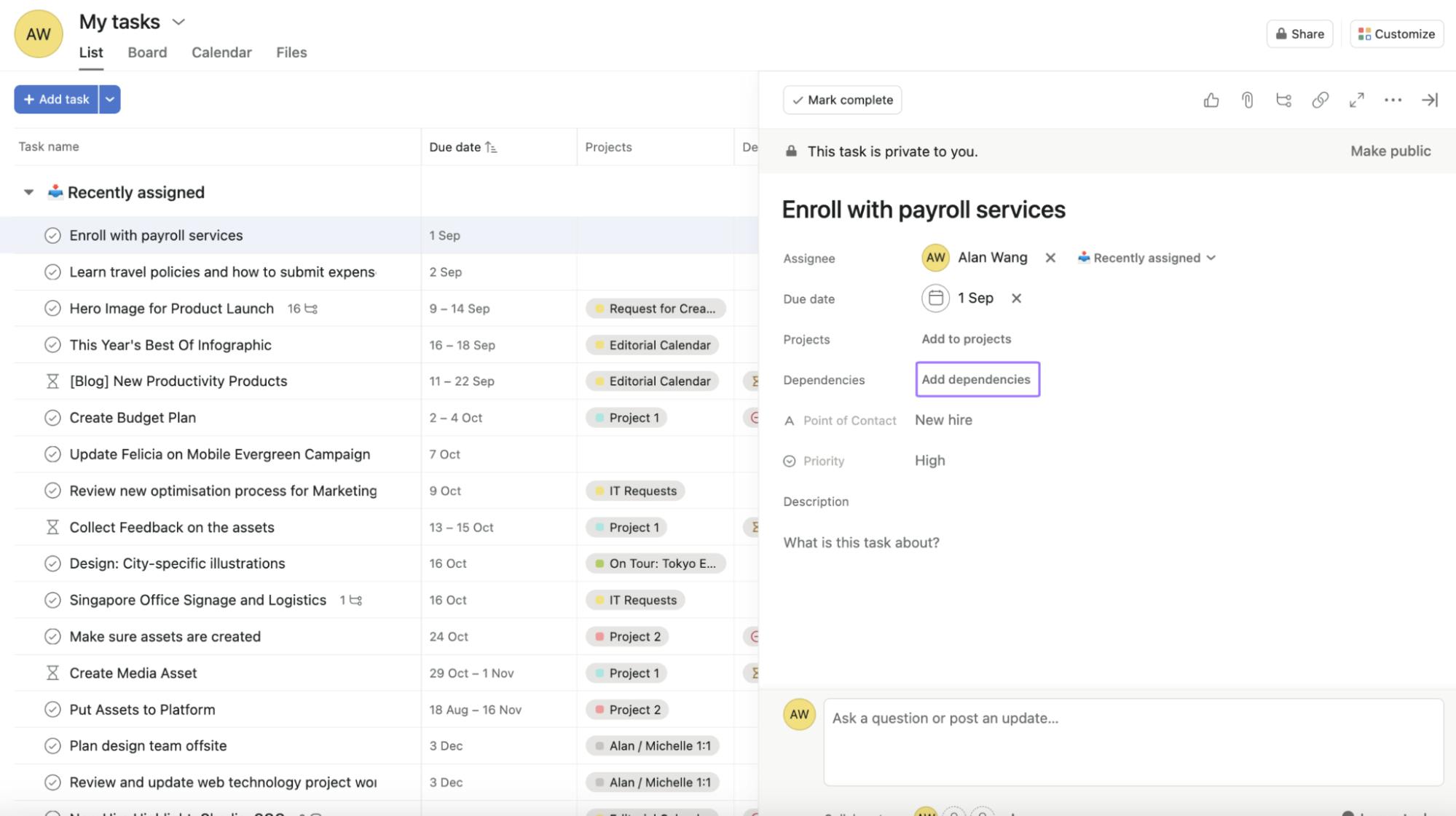Like the task with the thumbs up icon
This screenshot has height=816, width=1456.
point(1211,100)
